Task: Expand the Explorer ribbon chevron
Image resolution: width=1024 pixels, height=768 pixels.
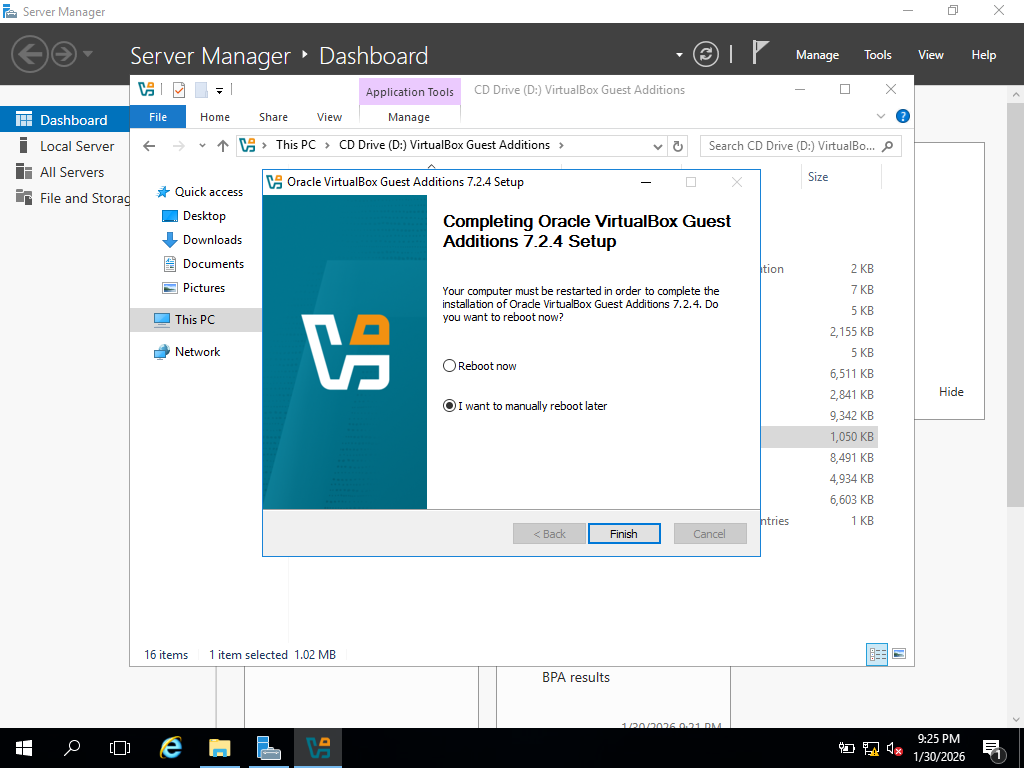Action: click(881, 117)
